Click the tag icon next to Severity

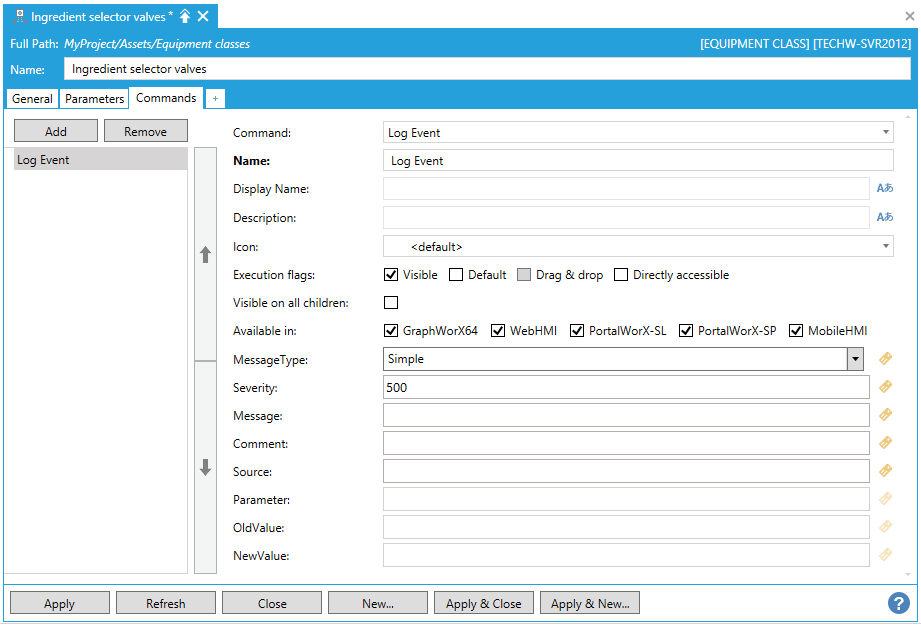pyautogui.click(x=885, y=387)
